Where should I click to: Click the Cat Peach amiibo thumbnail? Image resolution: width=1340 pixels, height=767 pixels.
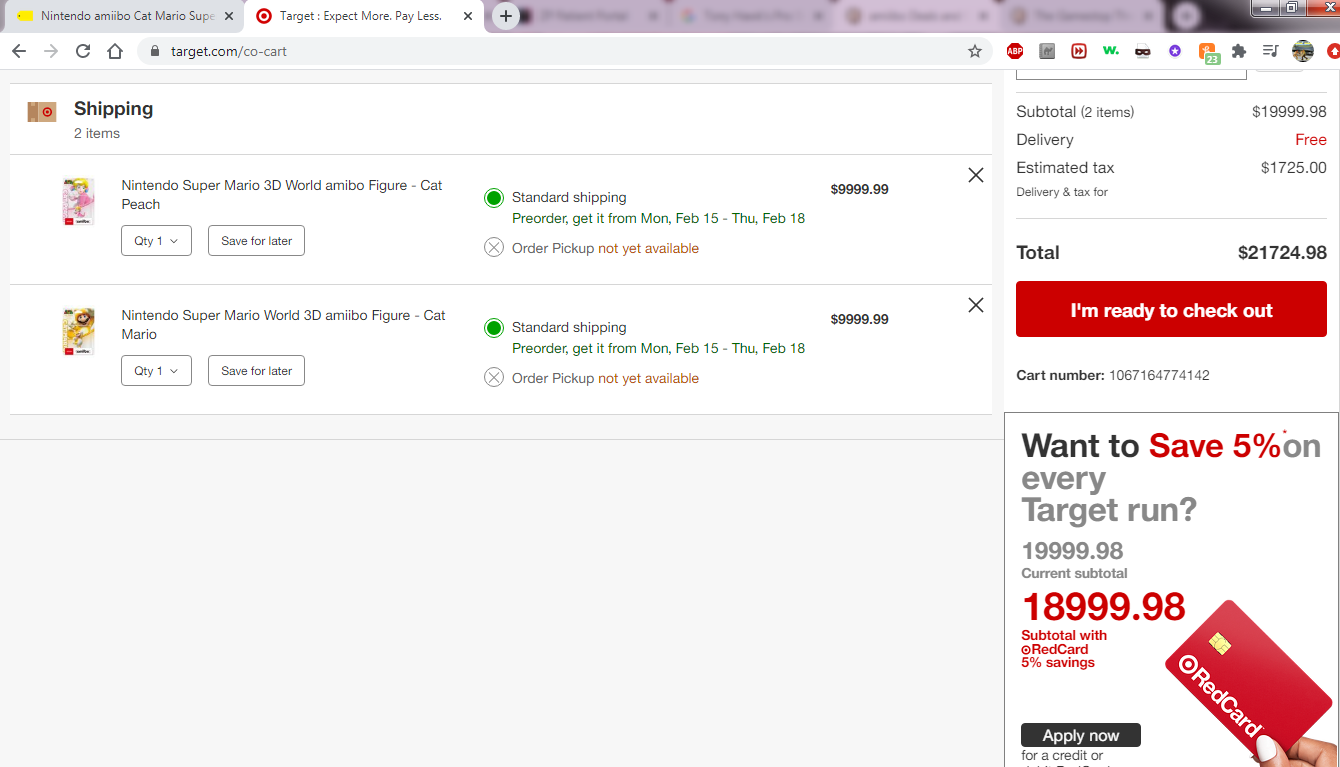[x=78, y=202]
